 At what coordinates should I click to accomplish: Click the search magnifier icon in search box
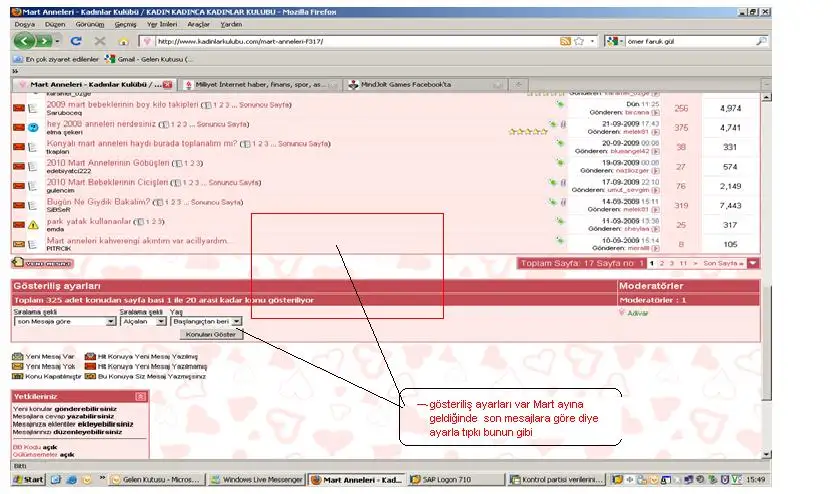coord(761,41)
